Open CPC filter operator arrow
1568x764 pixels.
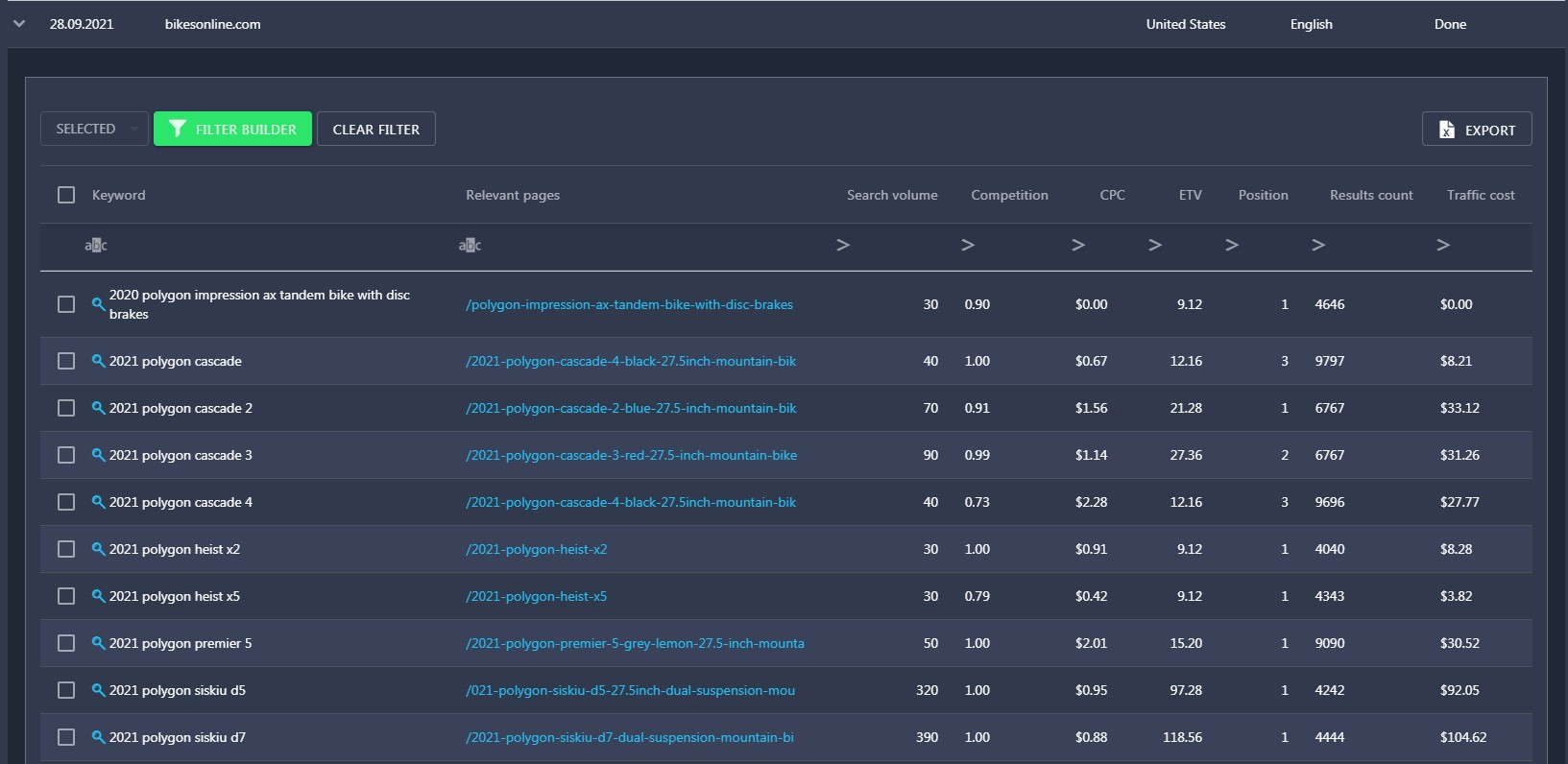point(1078,246)
